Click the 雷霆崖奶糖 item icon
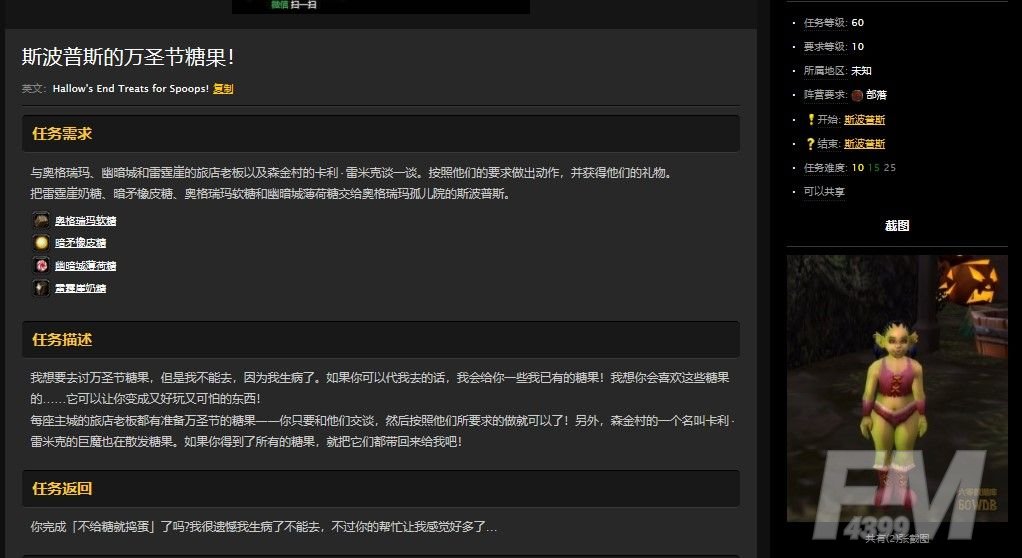Viewport: 1022px width, 558px height. point(41,287)
